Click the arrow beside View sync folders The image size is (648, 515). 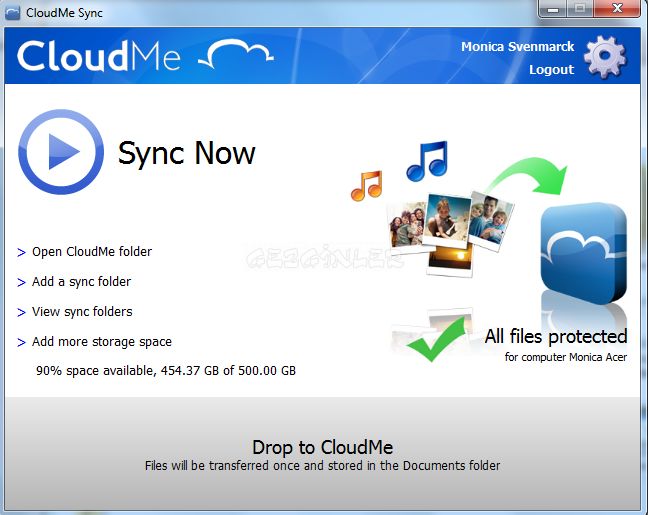point(21,312)
